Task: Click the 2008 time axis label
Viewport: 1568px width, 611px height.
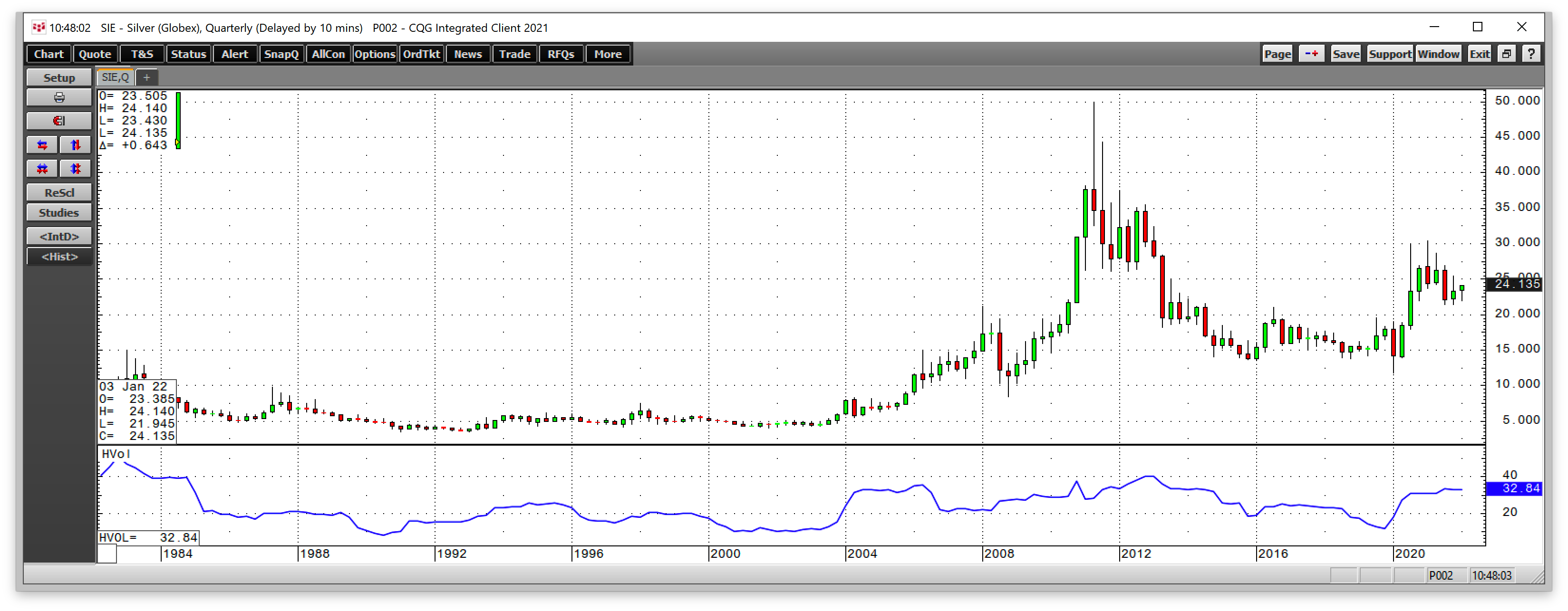Action: 999,554
